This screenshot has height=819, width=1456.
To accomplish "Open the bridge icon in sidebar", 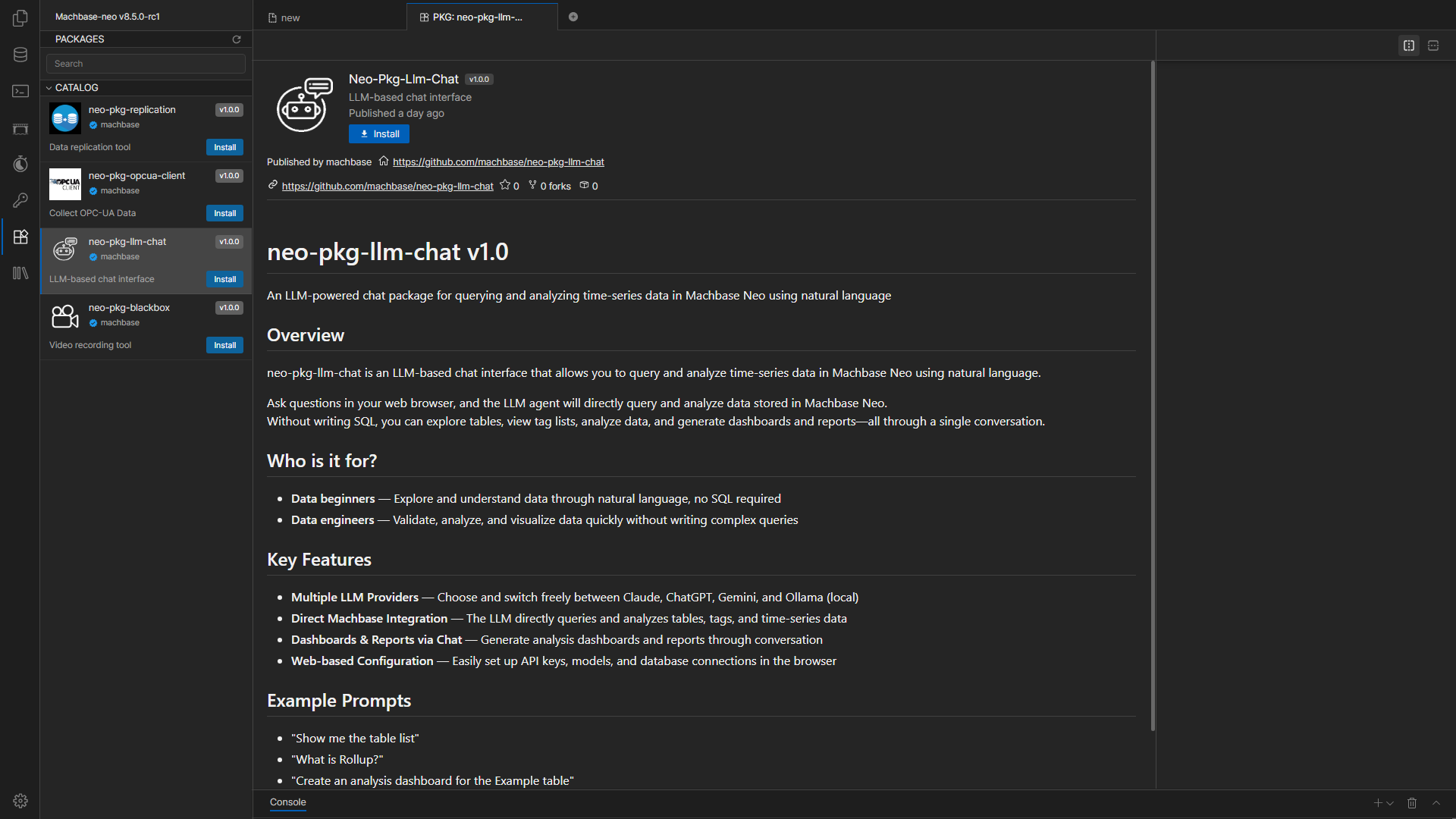I will [x=20, y=128].
